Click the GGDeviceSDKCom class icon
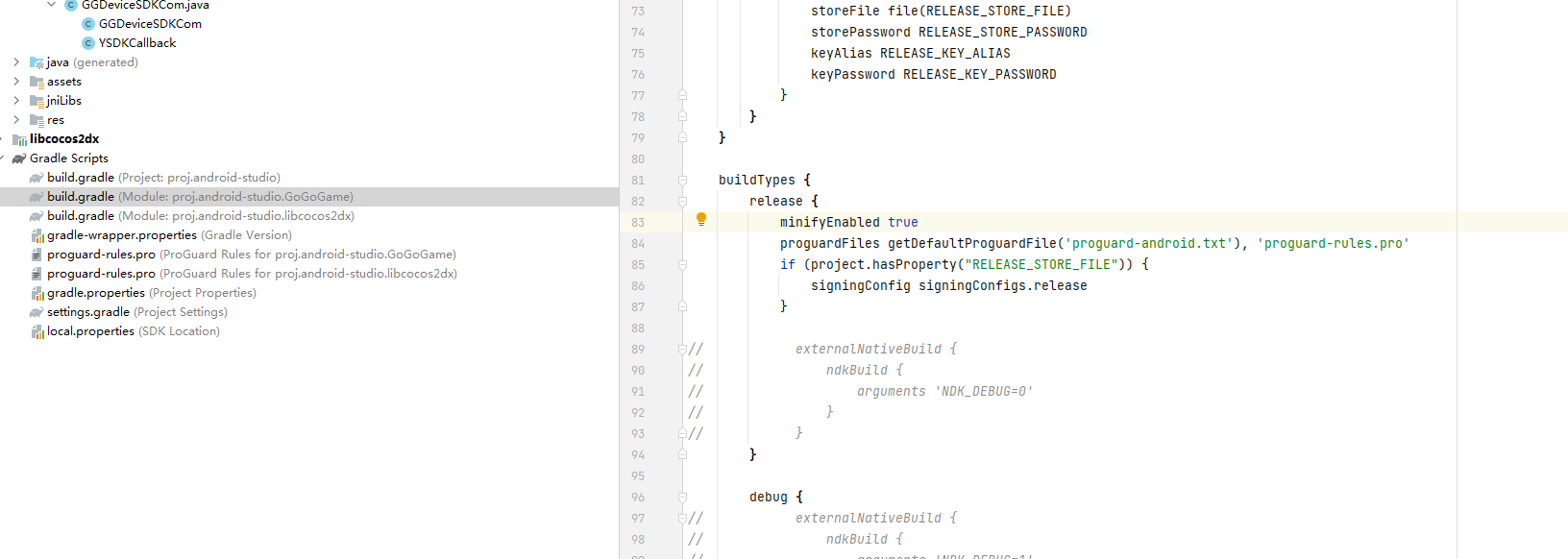This screenshot has width=1568, height=559. [x=88, y=24]
